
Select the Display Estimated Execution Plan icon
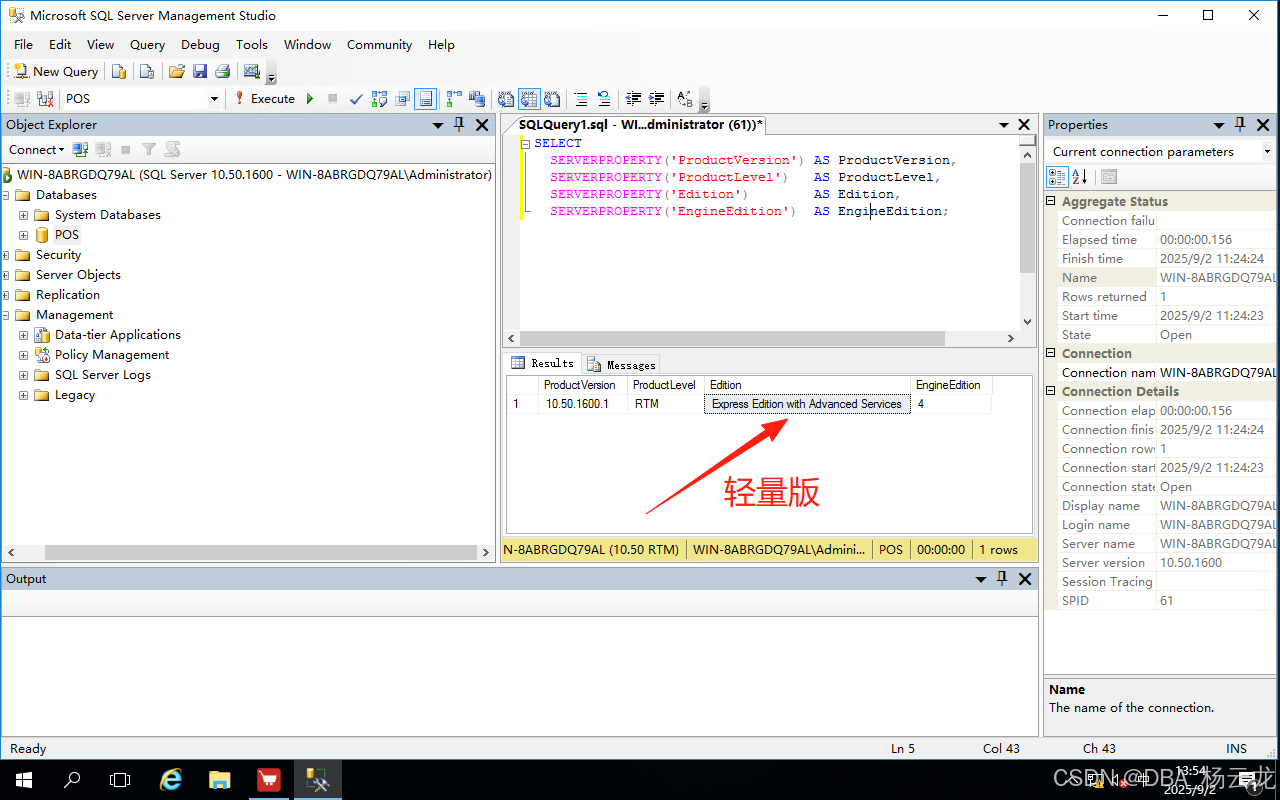[x=379, y=99]
